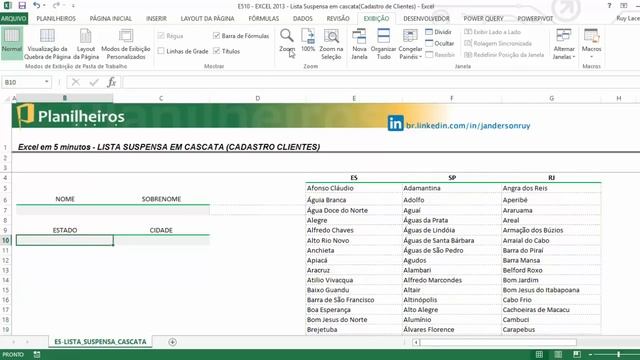Cancel formula entry X icon

tap(76, 82)
